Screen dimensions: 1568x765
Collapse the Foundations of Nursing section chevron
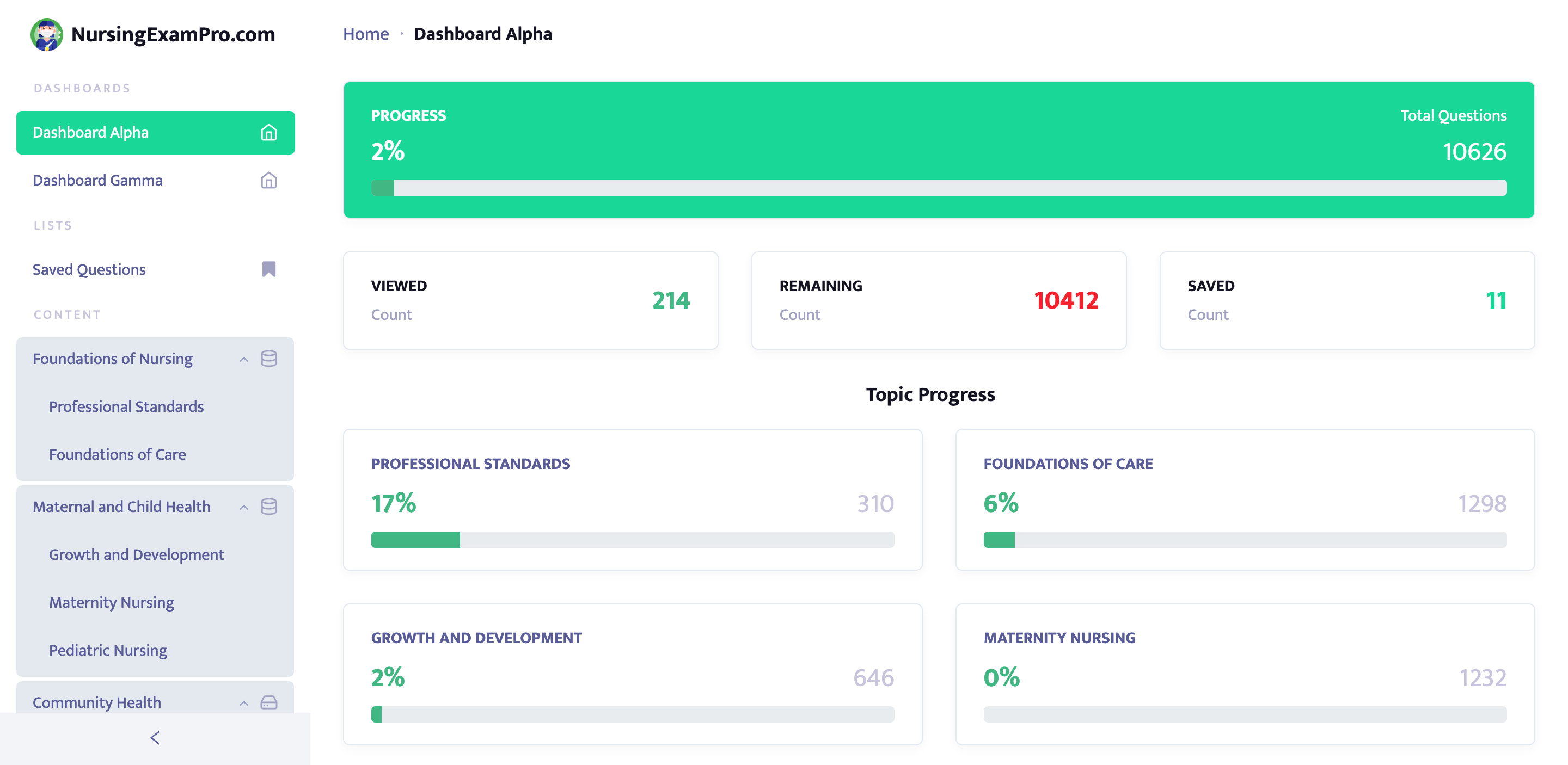pos(243,360)
